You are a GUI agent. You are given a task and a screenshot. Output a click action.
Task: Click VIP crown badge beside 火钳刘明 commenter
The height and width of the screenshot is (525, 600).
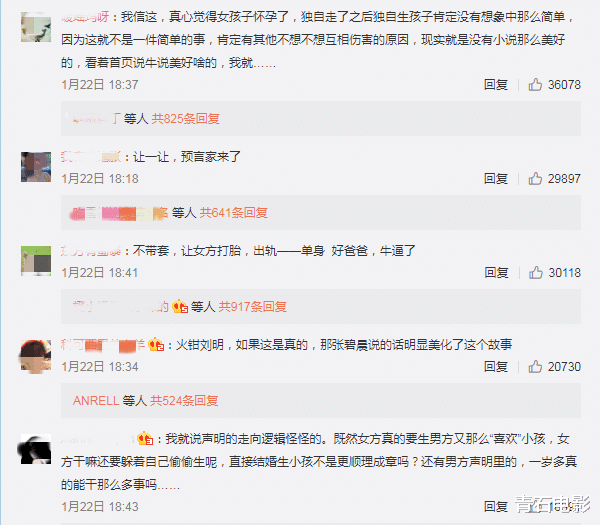point(156,344)
